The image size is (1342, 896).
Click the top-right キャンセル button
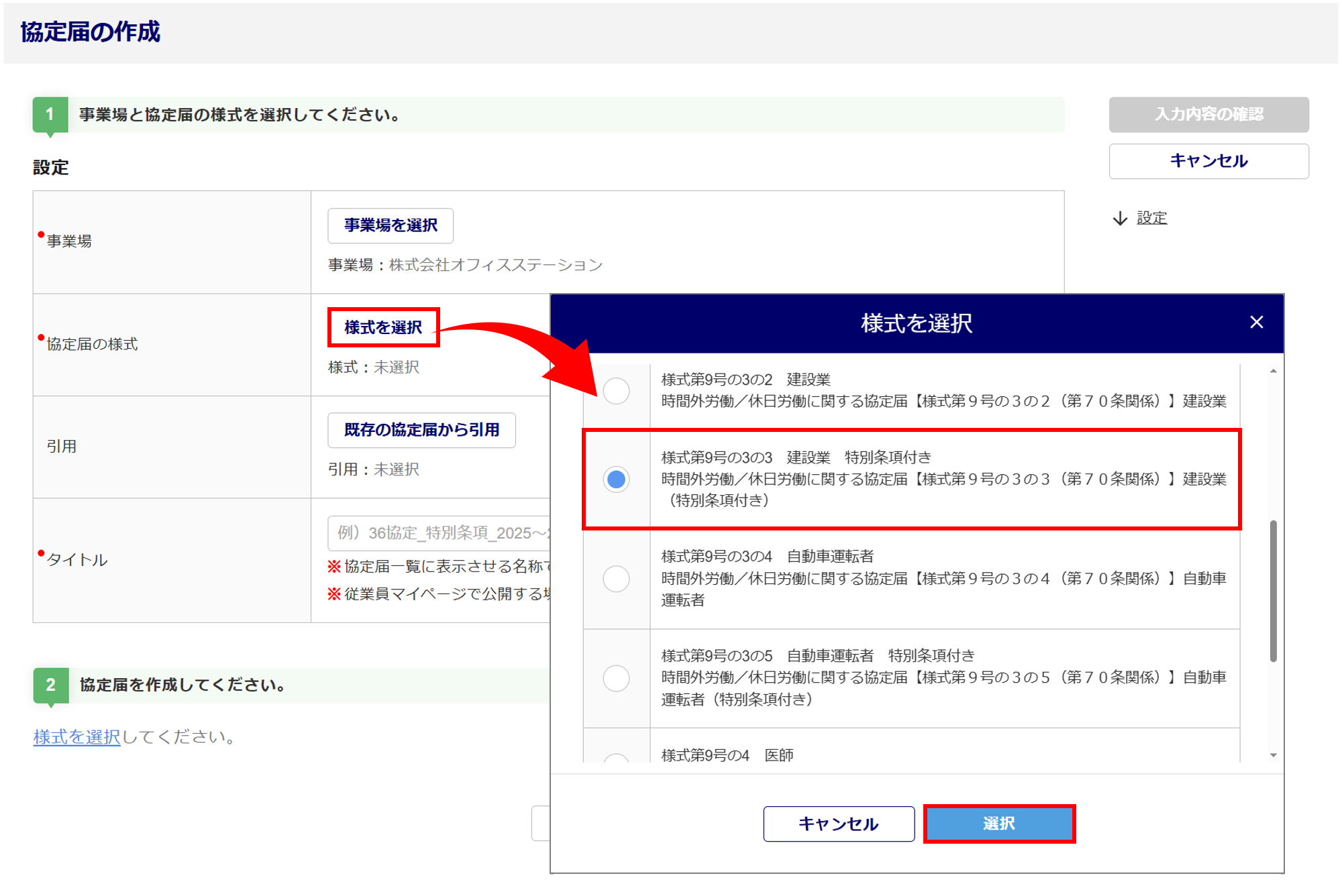[1208, 161]
